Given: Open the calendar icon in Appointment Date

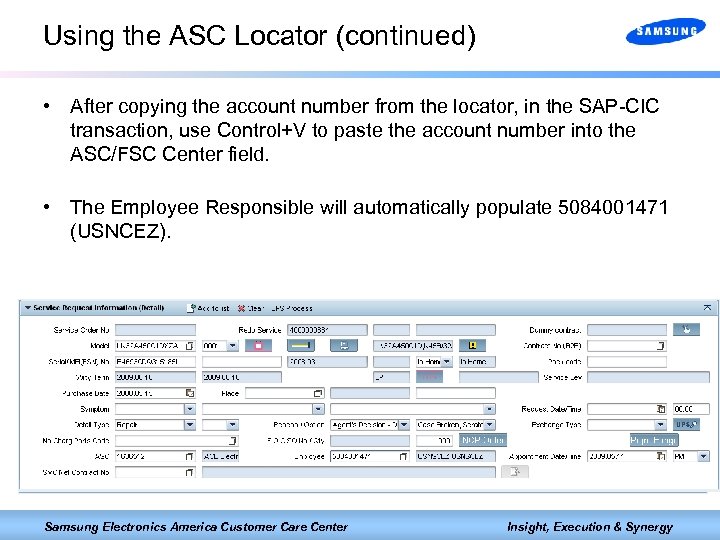Looking at the screenshot, I should (x=660, y=456).
